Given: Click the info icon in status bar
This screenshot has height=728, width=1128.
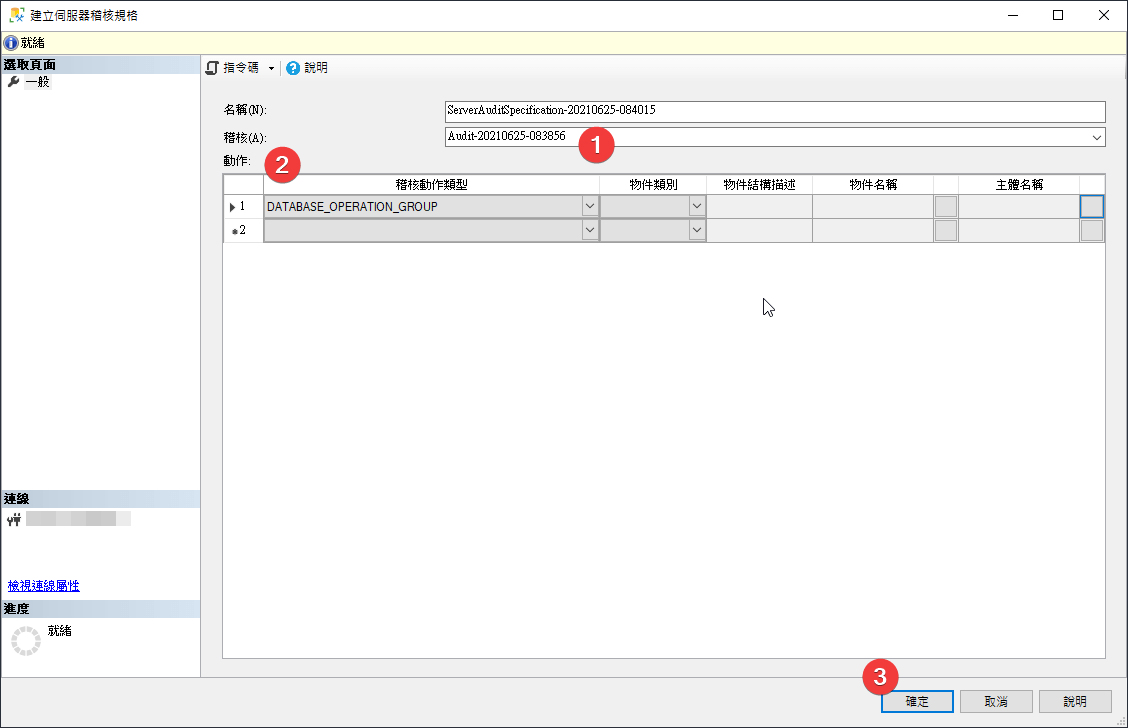Looking at the screenshot, I should 11,43.
